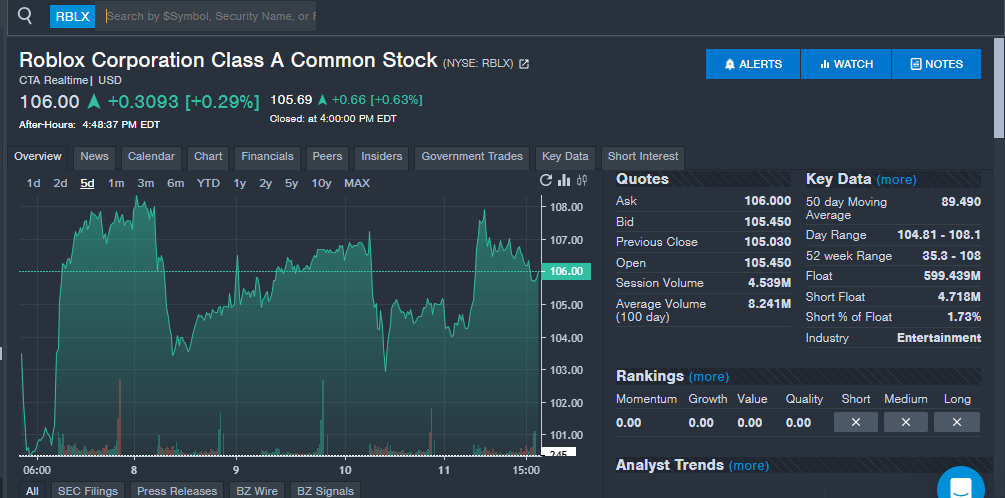Switch to bar chart type icon
Screen dimensions: 1005x498
(564, 181)
